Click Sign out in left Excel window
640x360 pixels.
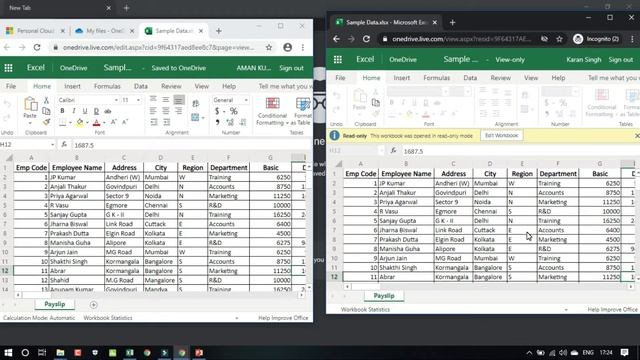pyautogui.click(x=291, y=68)
